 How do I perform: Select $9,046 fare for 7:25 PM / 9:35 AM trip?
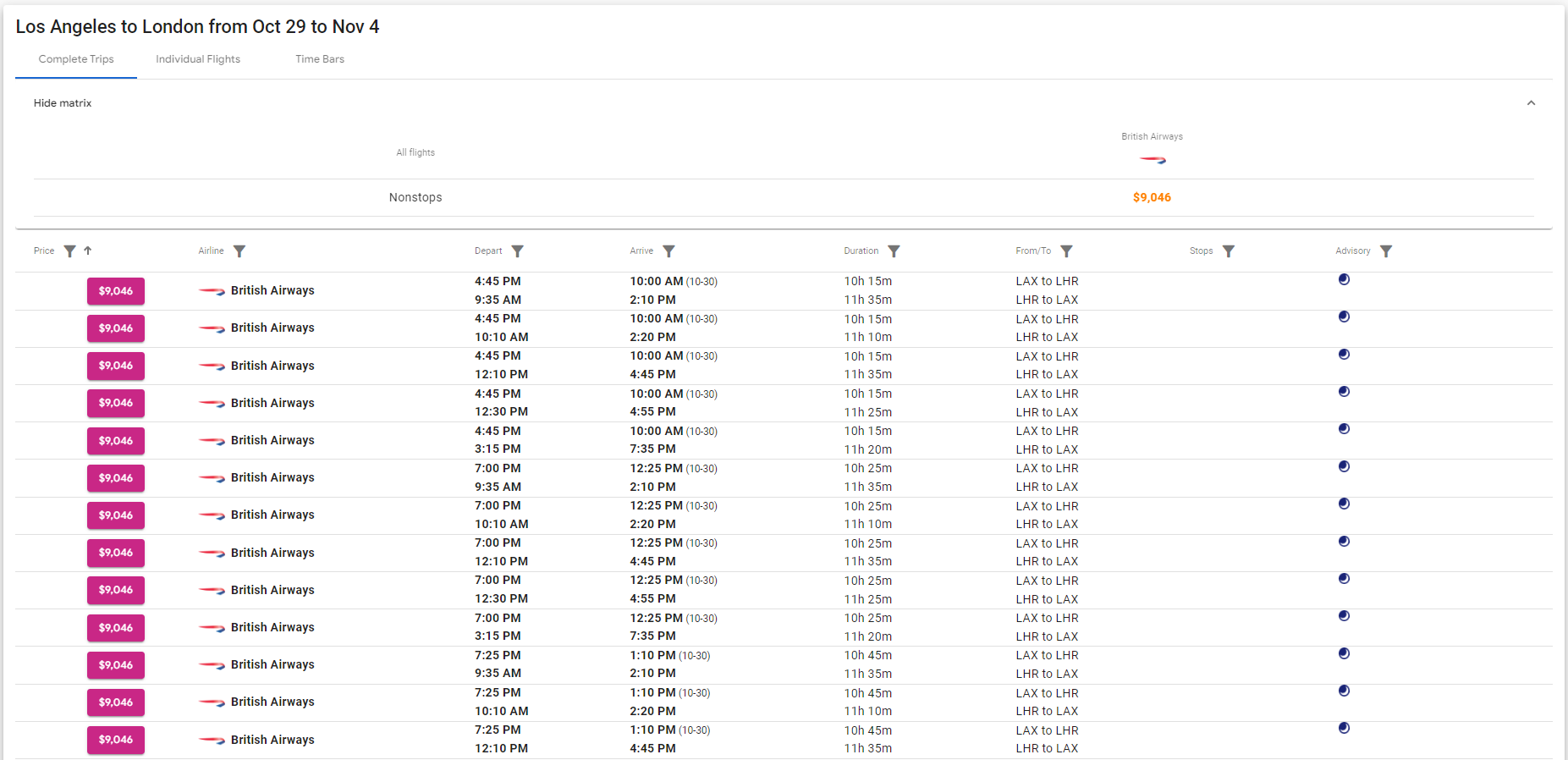116,665
